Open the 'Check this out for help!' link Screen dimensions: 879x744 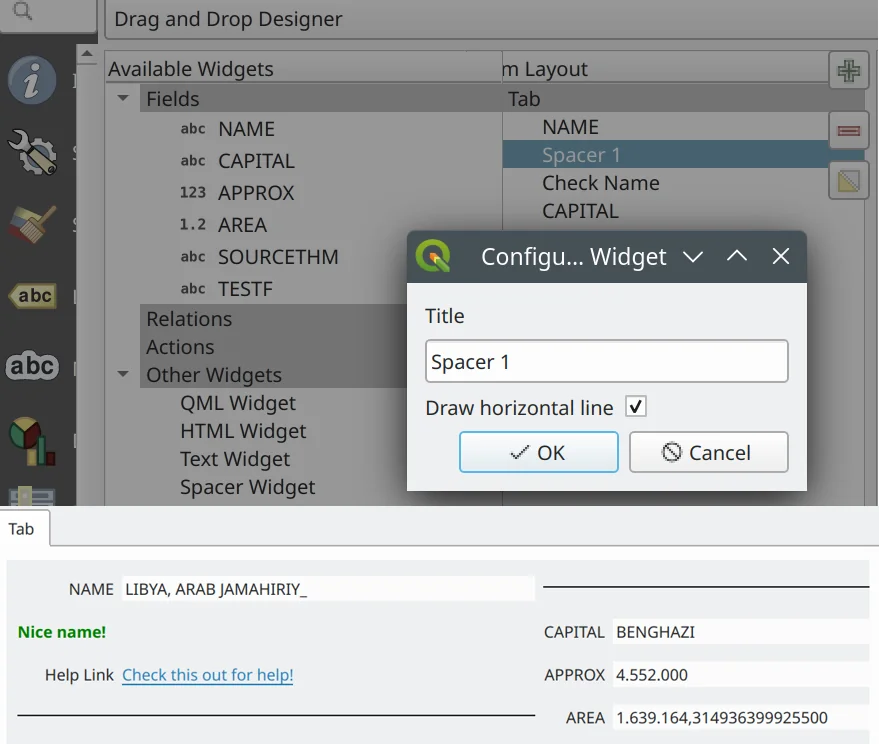coord(207,675)
